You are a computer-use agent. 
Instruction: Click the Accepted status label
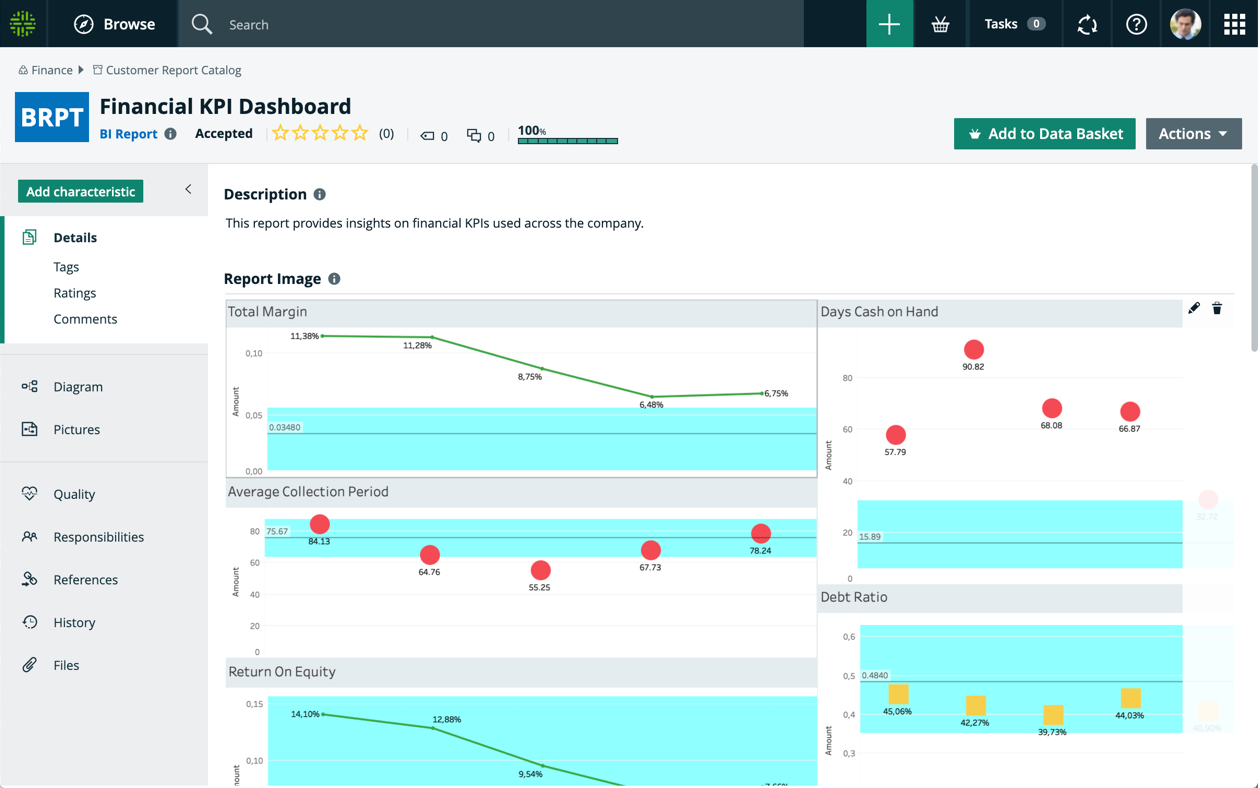[224, 134]
